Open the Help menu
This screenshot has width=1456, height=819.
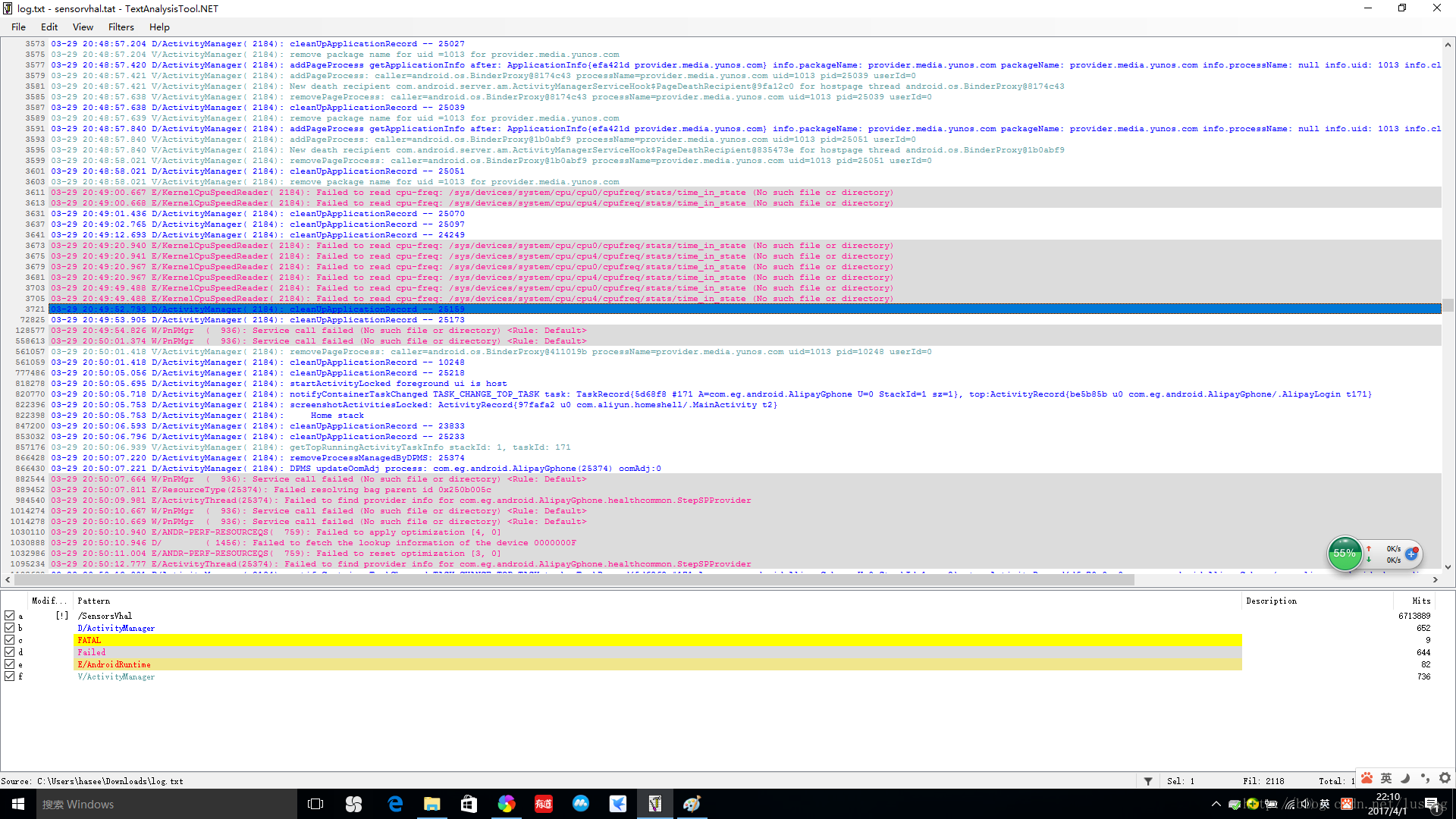(159, 27)
